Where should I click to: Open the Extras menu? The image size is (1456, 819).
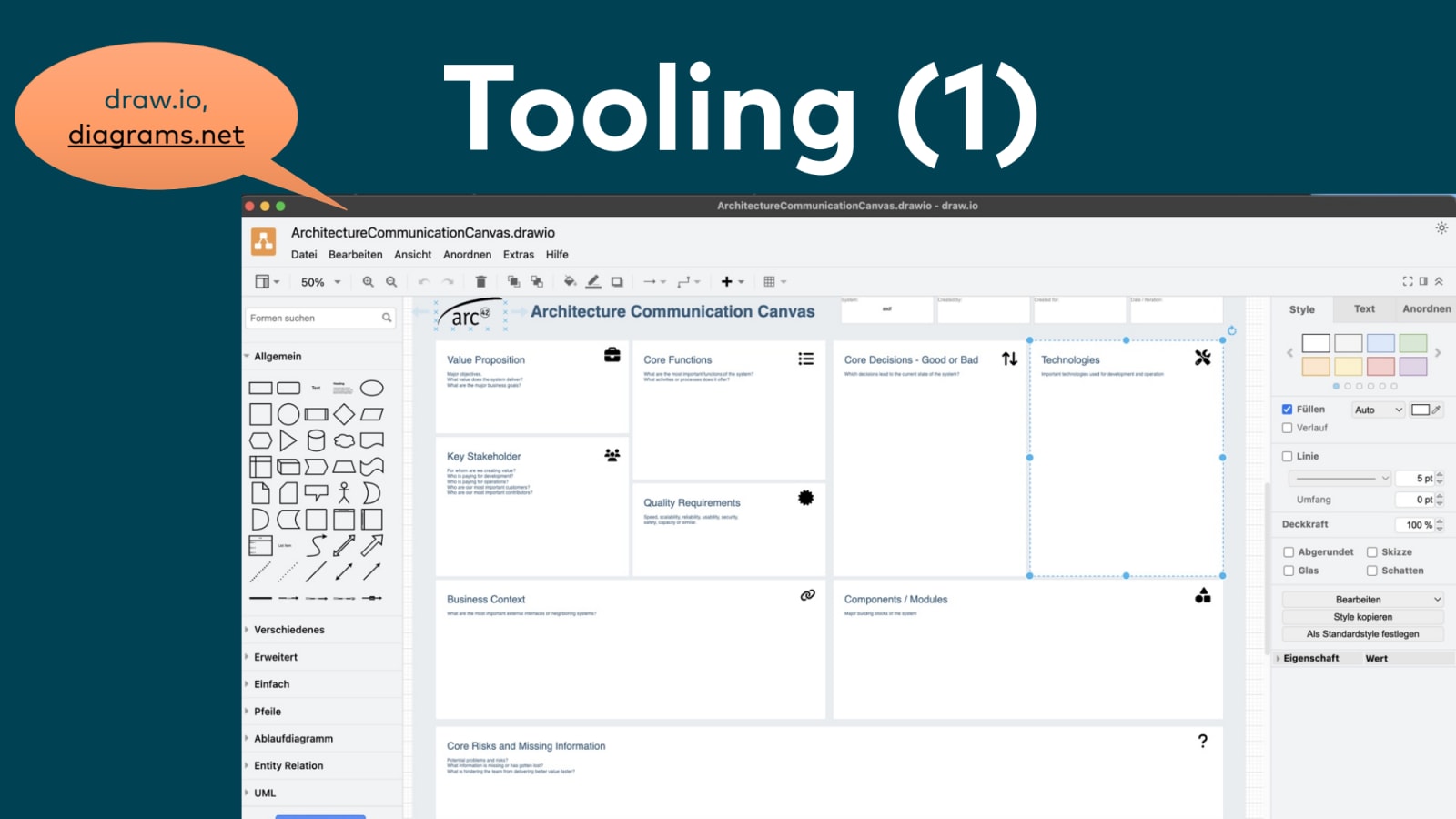pos(519,255)
